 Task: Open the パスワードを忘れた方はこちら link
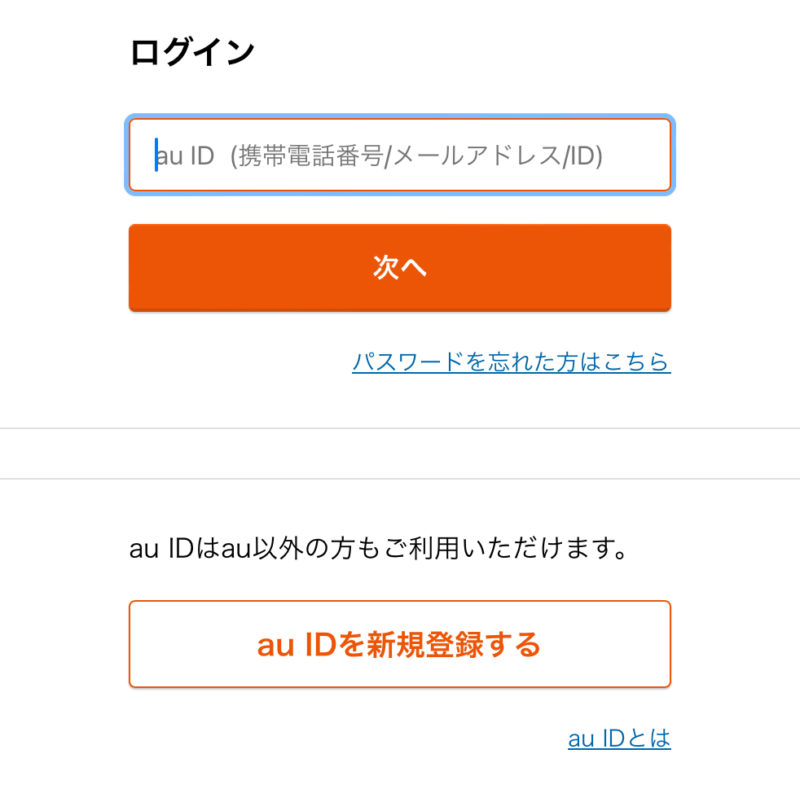tap(511, 361)
